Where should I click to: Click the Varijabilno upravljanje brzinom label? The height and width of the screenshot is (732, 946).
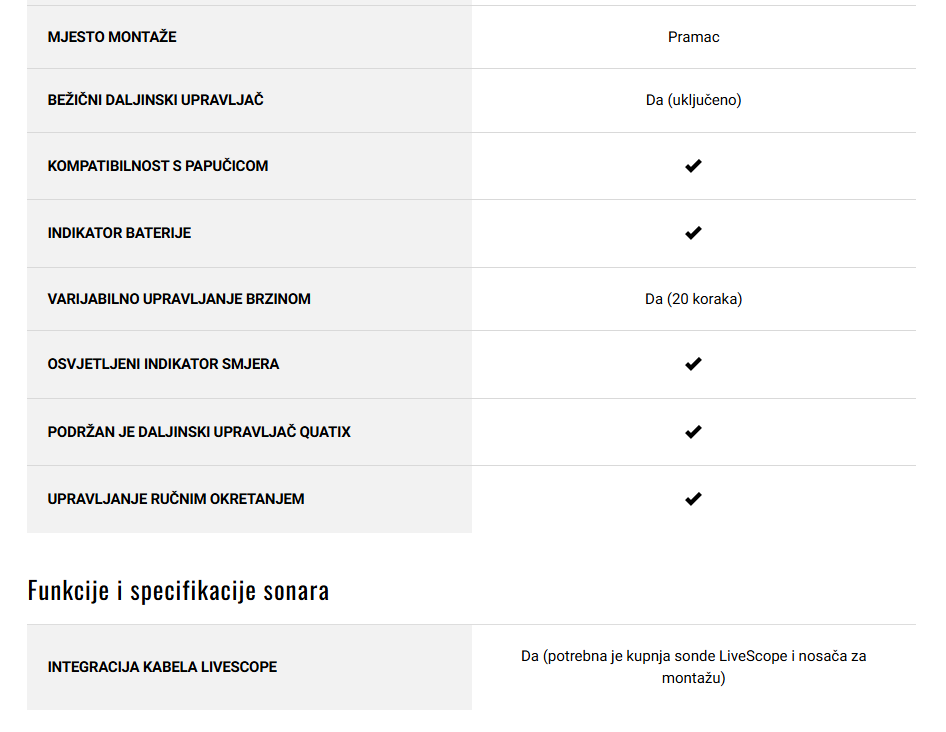coord(179,299)
